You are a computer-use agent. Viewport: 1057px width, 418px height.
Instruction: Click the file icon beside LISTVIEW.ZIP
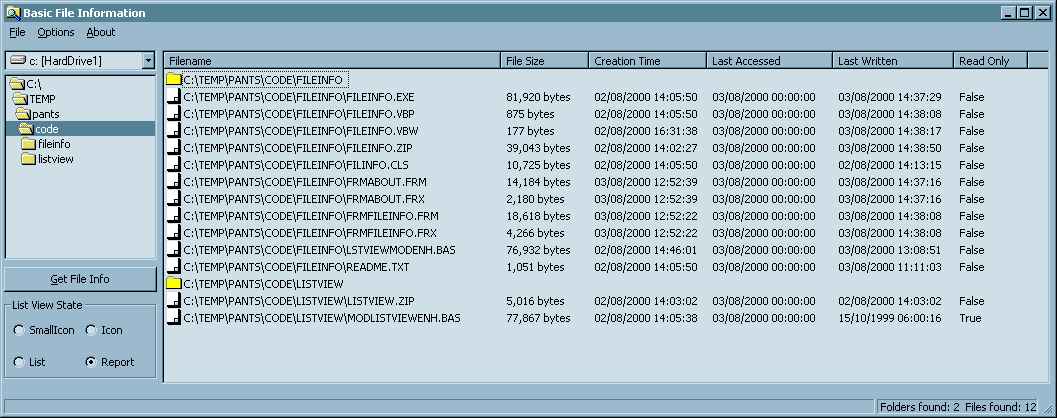[174, 301]
